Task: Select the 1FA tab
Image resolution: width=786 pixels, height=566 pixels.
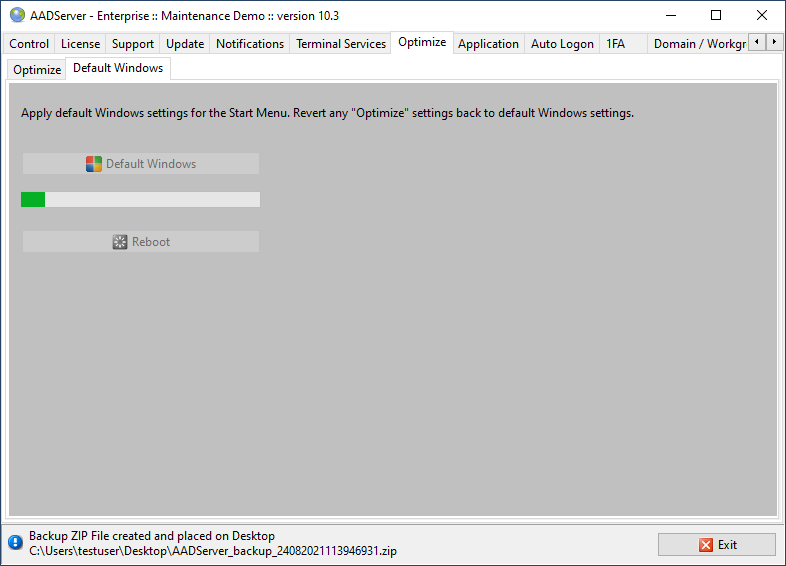Action: [615, 44]
